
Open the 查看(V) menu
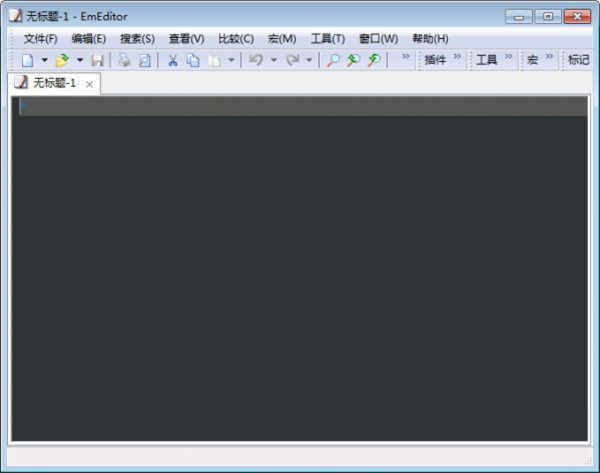186,39
